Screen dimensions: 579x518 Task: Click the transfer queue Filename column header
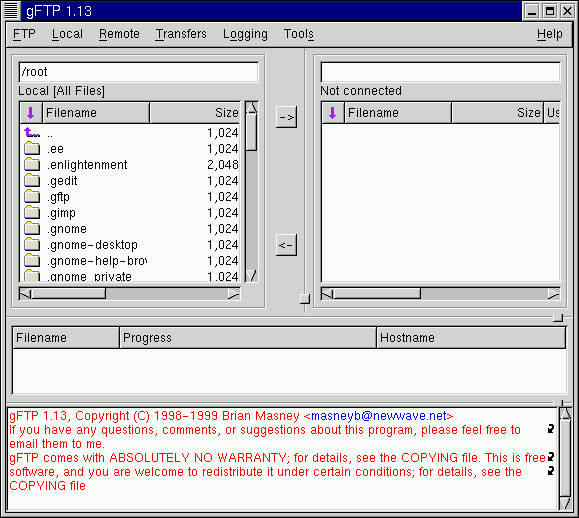(66, 337)
